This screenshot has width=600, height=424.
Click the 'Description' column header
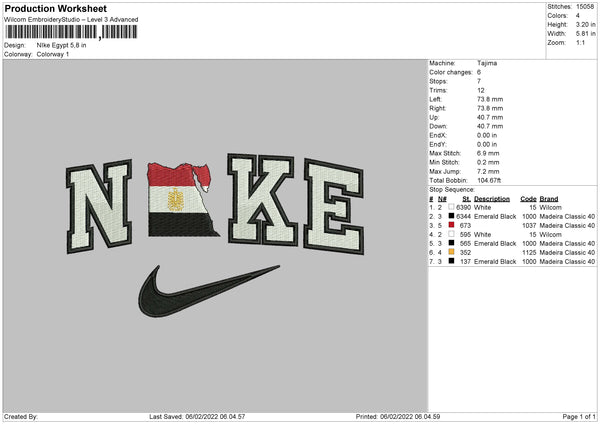(x=492, y=199)
